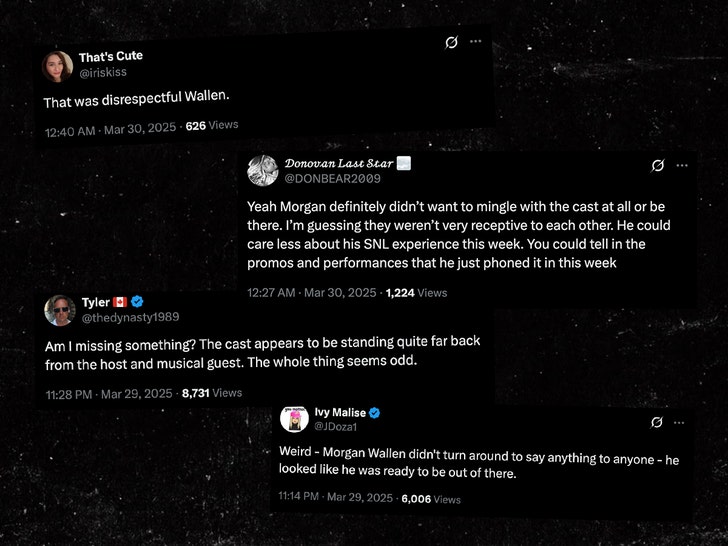Click Grok icon on Donovan Last Star tweet
The height and width of the screenshot is (546, 728).
click(658, 165)
